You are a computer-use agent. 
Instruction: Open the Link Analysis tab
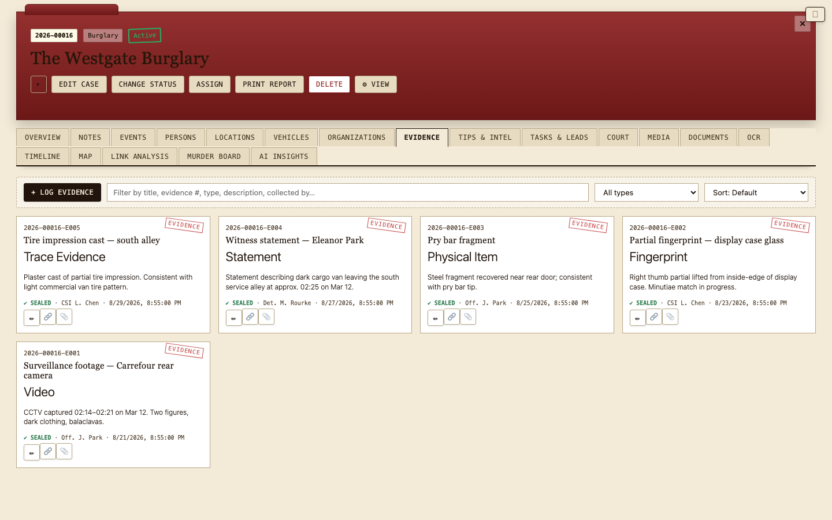[x=140, y=157]
